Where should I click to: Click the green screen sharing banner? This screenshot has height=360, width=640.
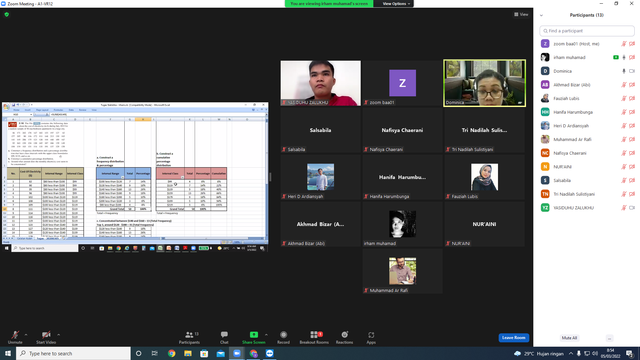tap(329, 4)
